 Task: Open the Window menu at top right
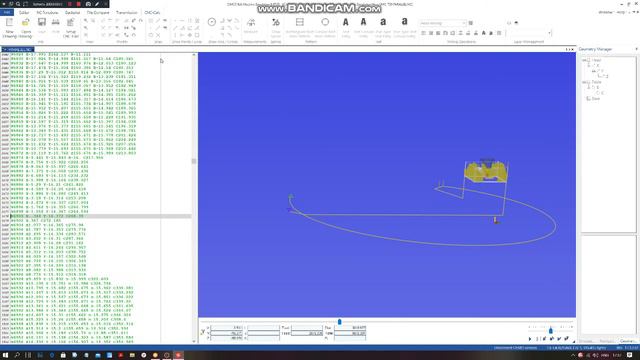tap(606, 12)
